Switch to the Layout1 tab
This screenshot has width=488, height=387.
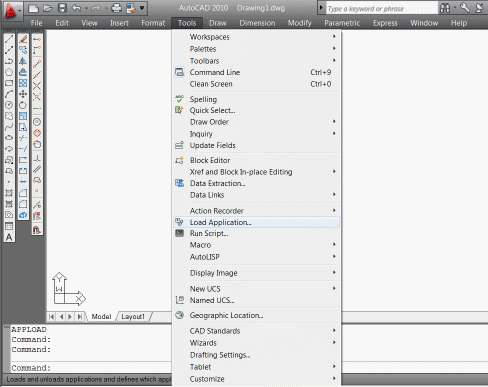point(133,316)
